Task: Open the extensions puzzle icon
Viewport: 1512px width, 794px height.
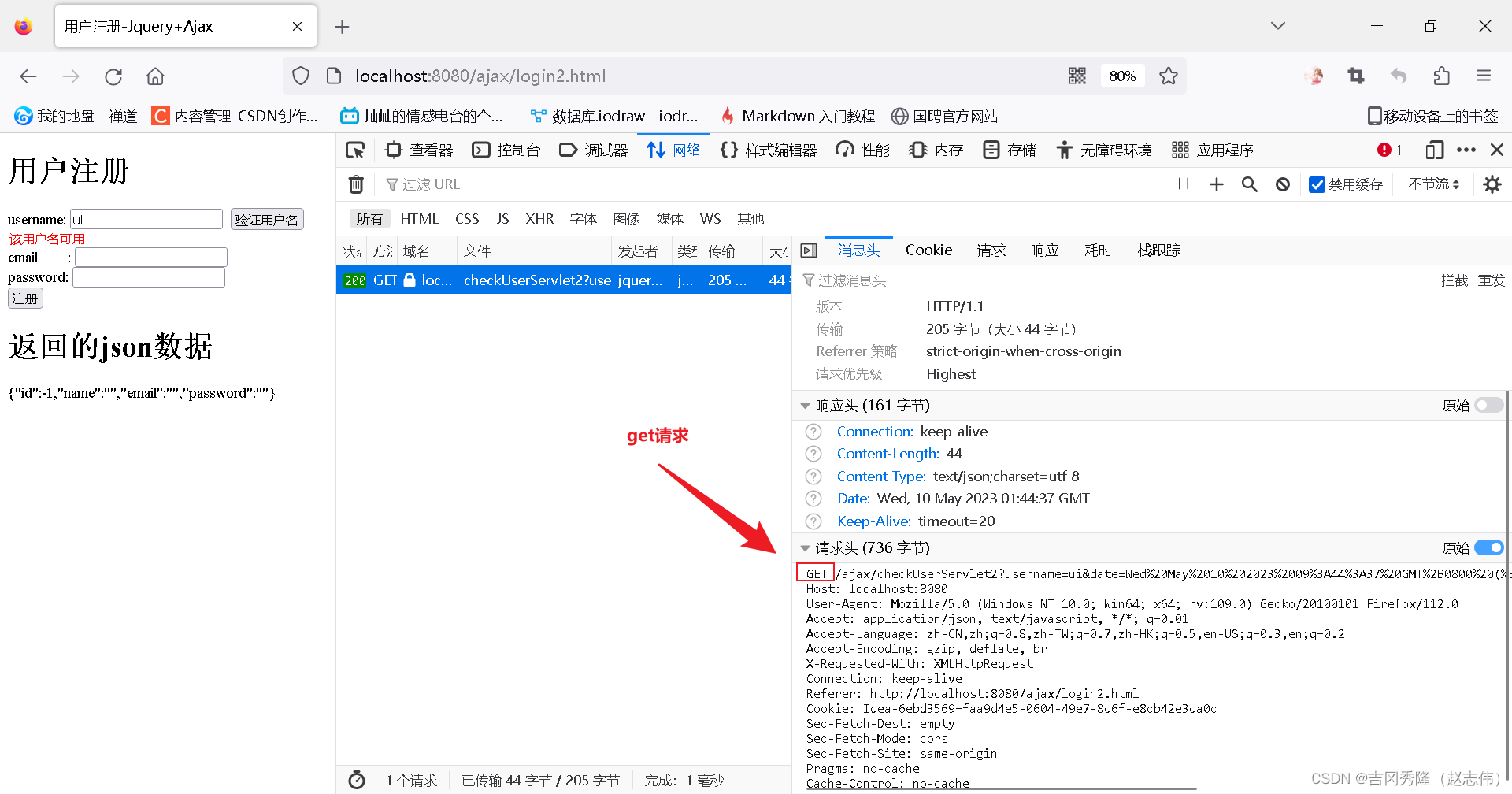Action: coord(1441,76)
